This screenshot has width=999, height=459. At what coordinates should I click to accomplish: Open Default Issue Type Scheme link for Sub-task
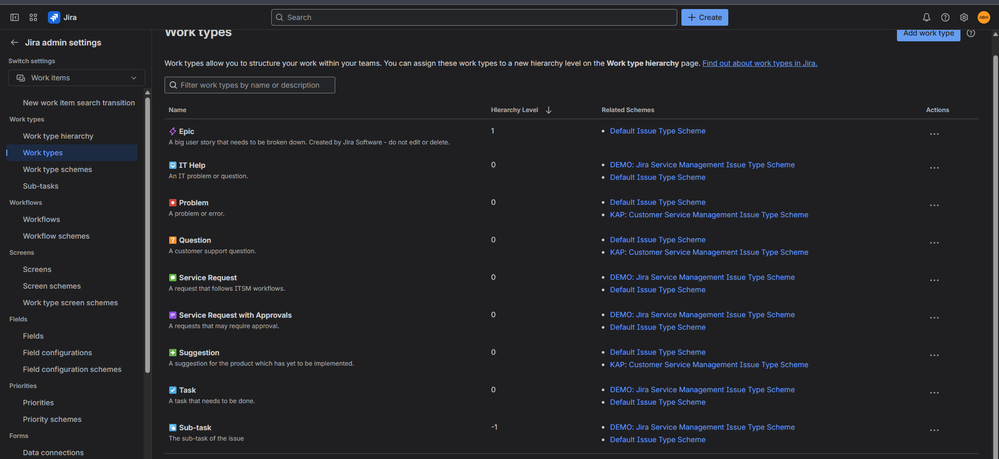658,440
